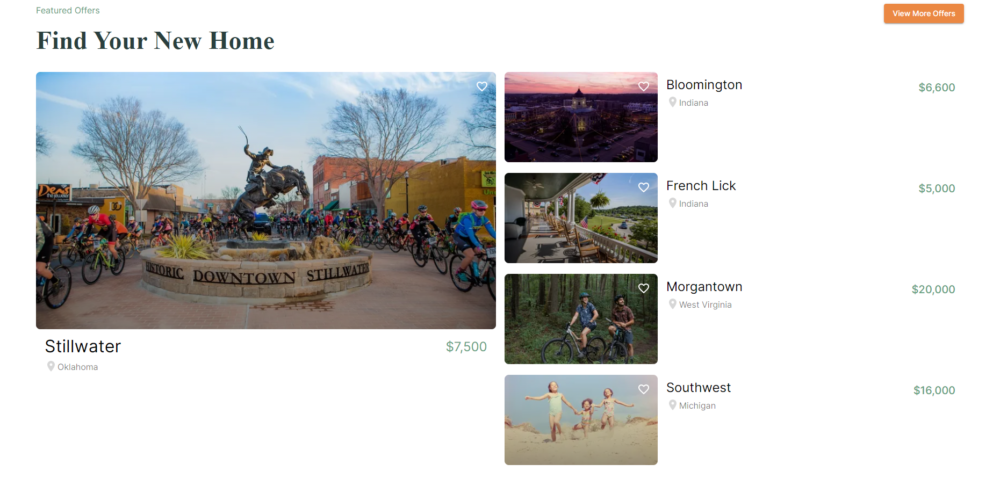Select the French Lick listing name
Screen dimensions: 1000x479
[x=701, y=186]
